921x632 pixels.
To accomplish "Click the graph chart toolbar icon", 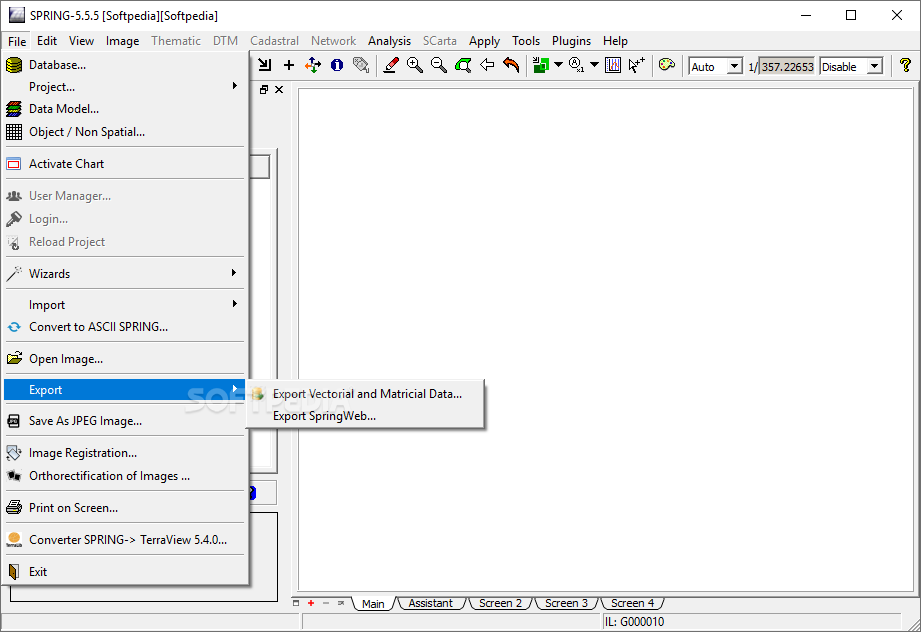I will point(613,65).
